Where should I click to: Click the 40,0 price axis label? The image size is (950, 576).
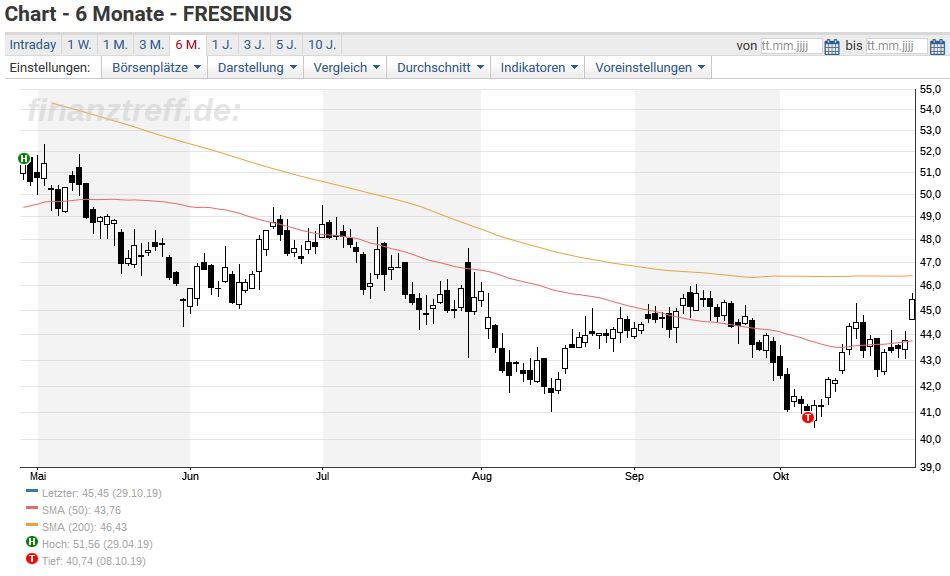tap(931, 439)
